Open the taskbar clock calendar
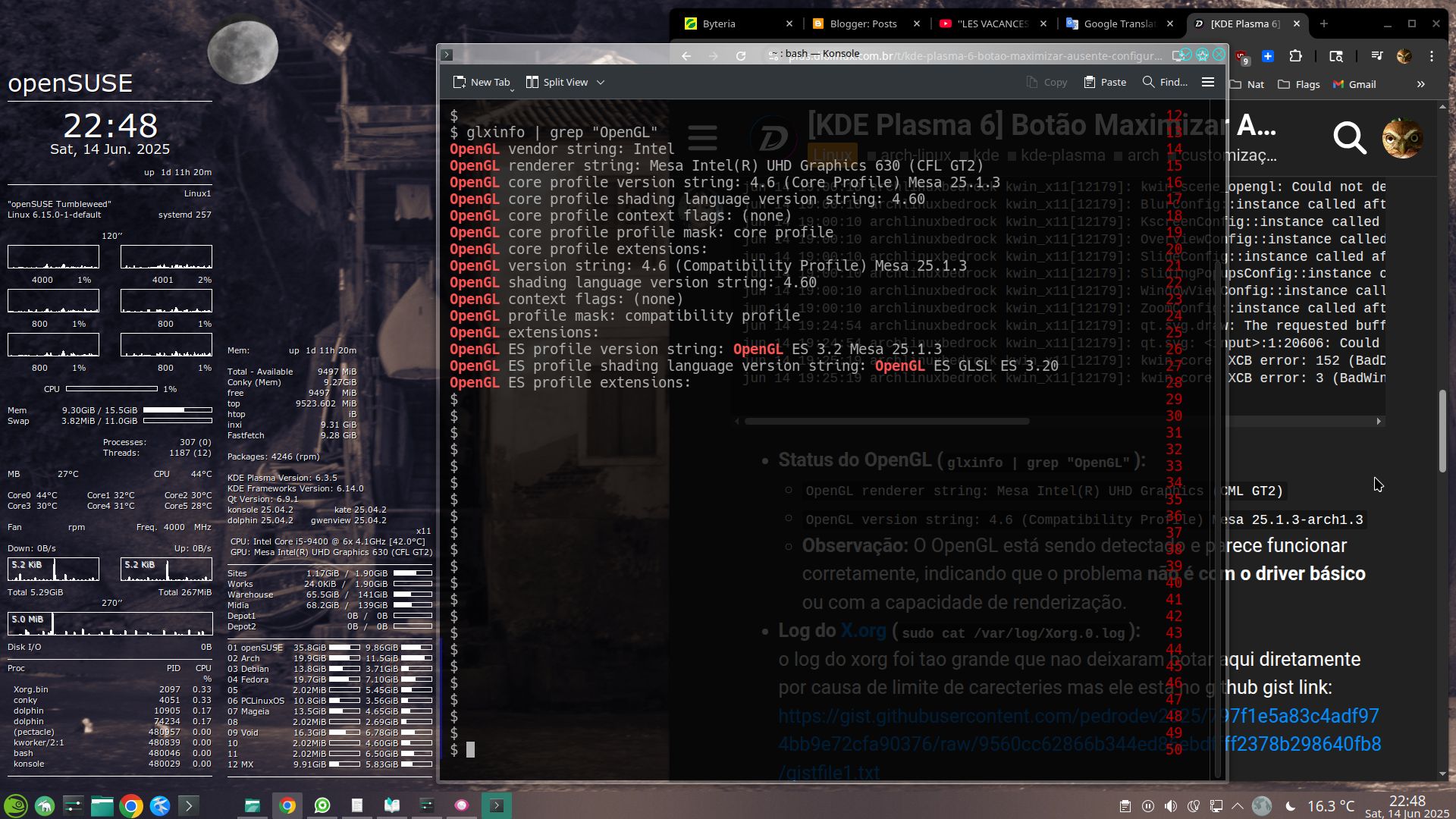 click(1407, 806)
